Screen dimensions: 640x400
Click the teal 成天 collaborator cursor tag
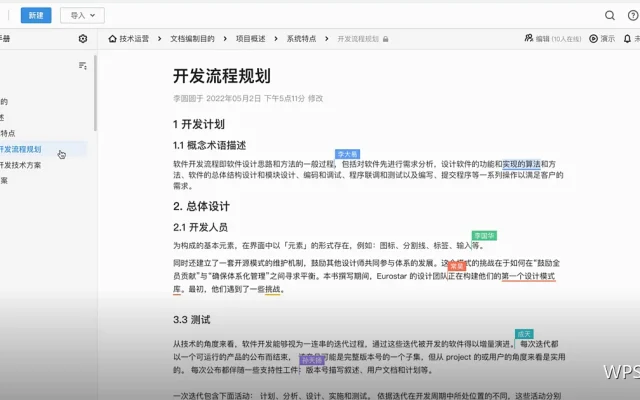click(x=524, y=334)
